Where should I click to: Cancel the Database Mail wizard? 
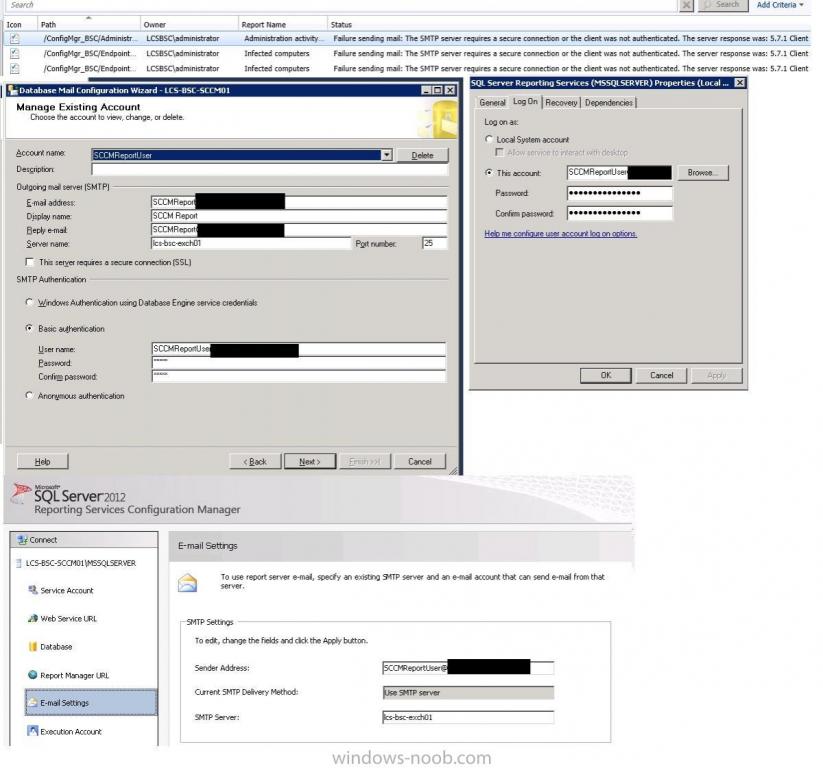tap(420, 461)
